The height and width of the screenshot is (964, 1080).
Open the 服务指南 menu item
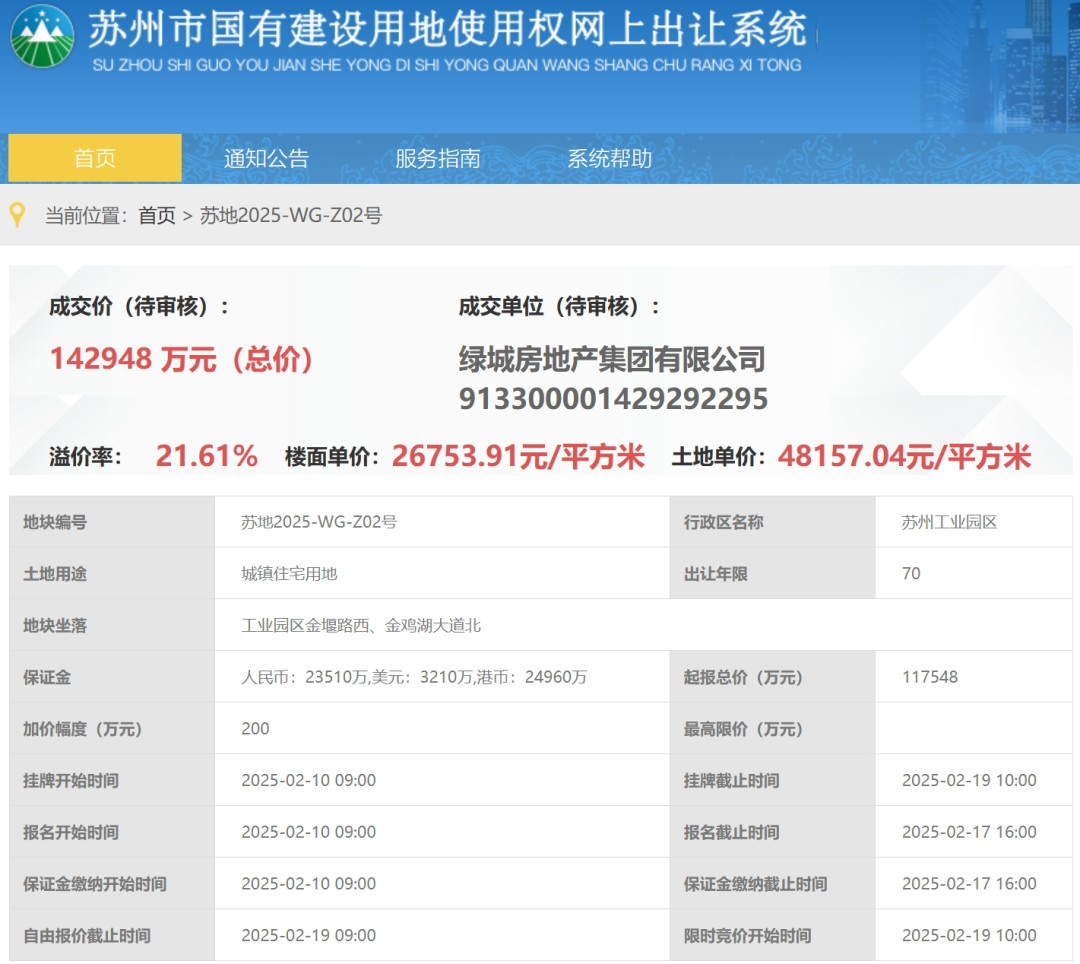click(x=438, y=158)
